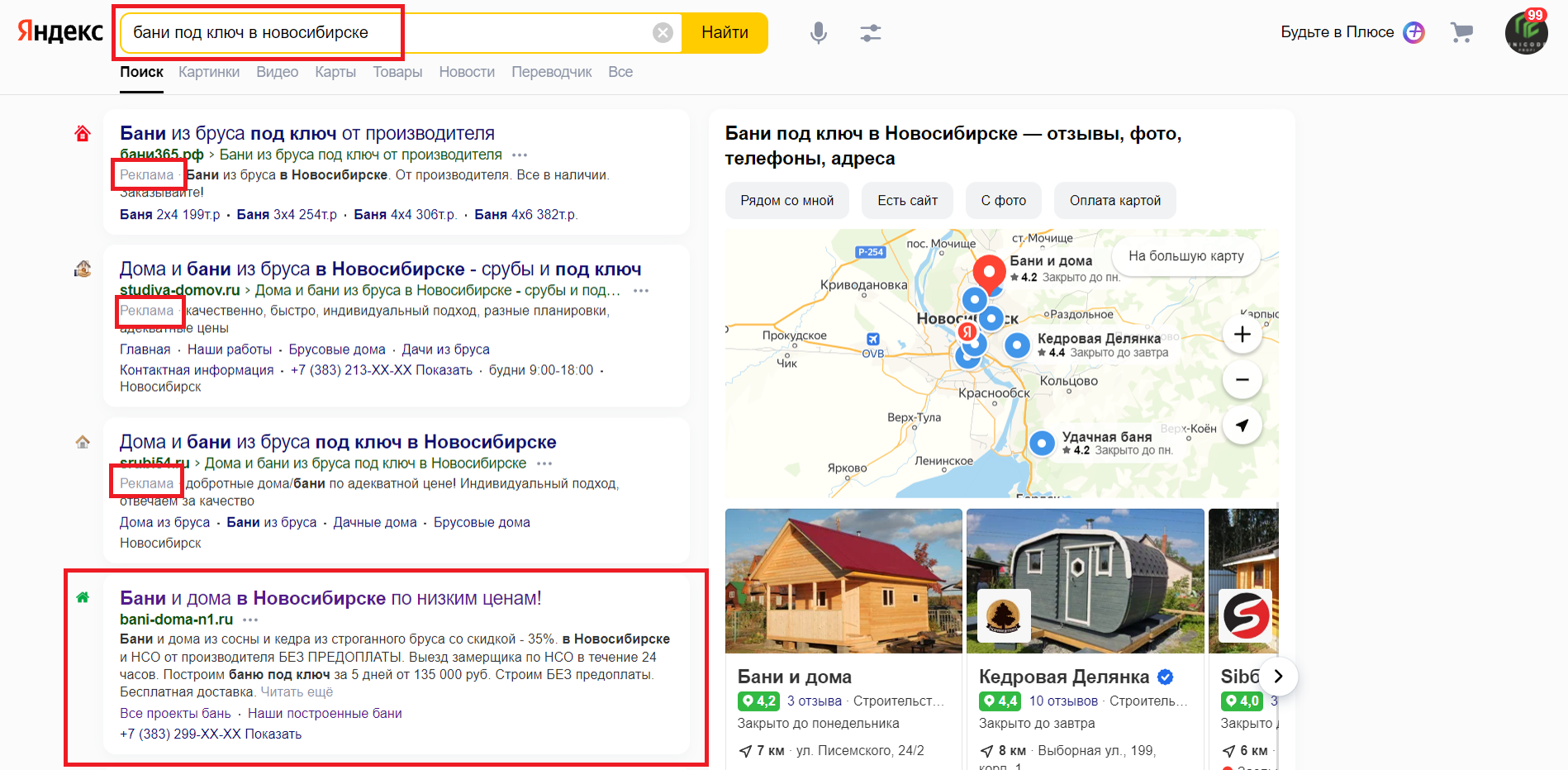The height and width of the screenshot is (770, 1568).
Task: Switch to the Карты tab
Action: [x=335, y=72]
